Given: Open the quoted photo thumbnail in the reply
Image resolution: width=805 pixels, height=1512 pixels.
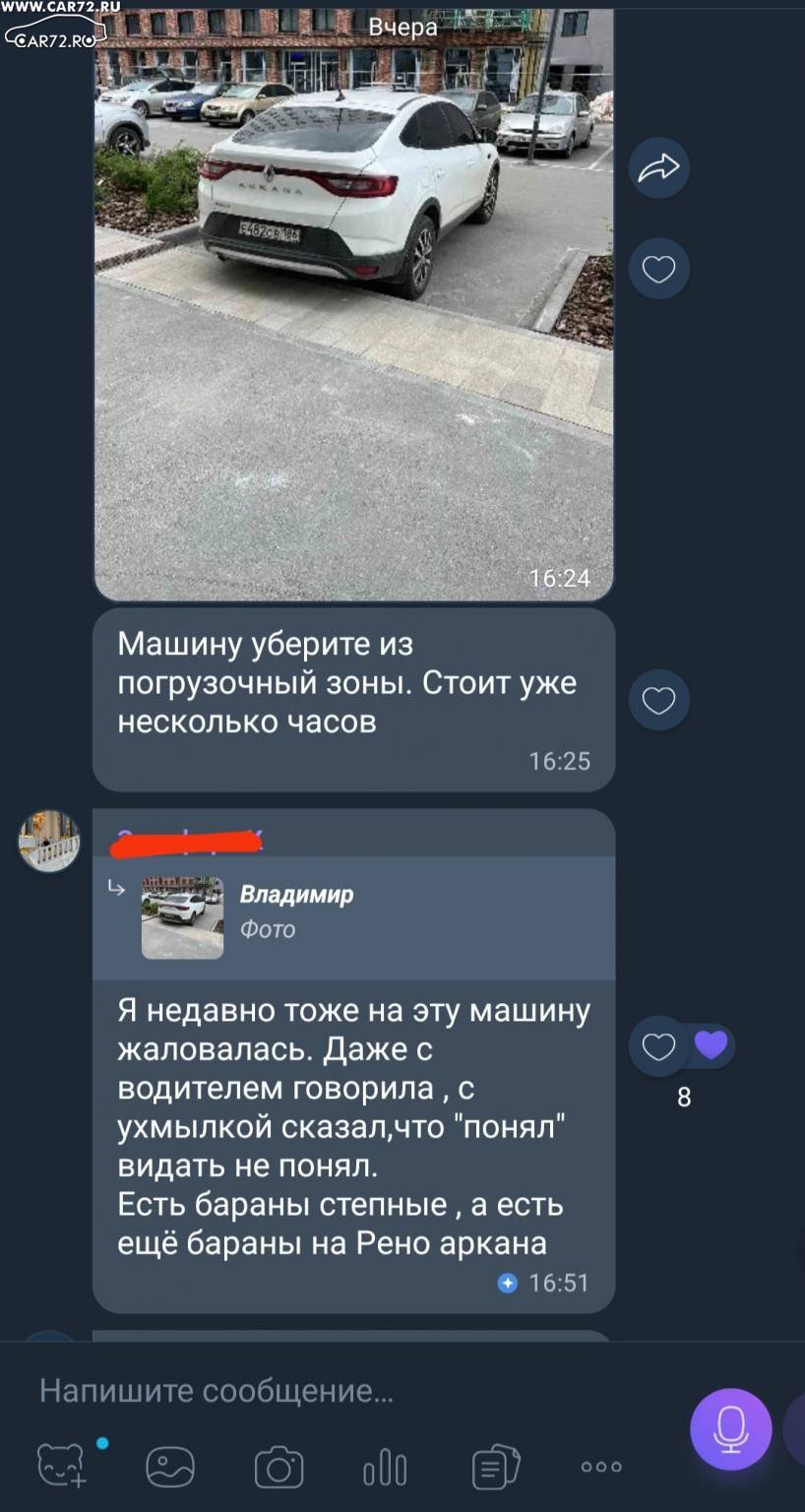Looking at the screenshot, I should click(182, 917).
